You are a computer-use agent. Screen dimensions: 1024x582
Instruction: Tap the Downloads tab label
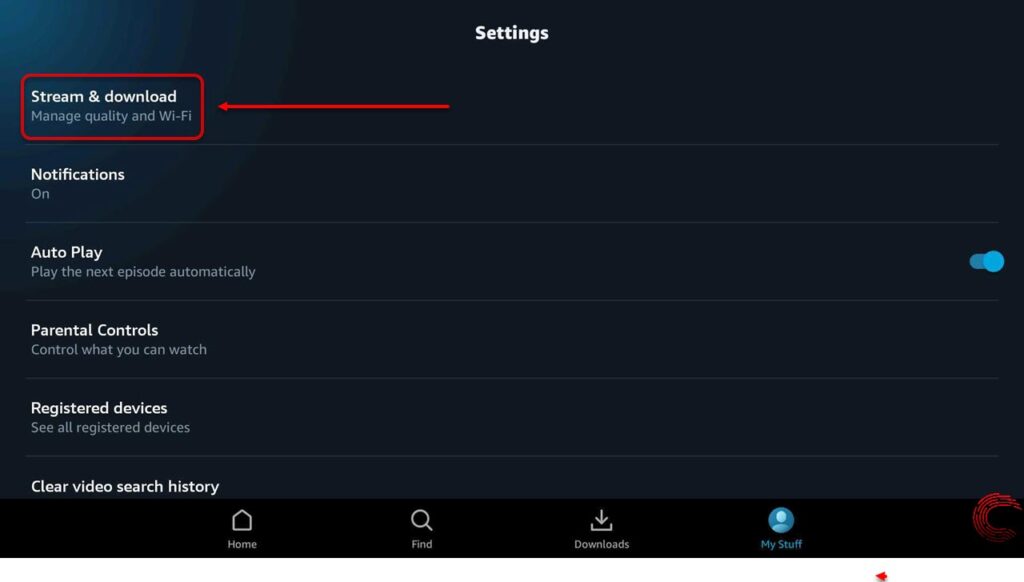click(601, 544)
